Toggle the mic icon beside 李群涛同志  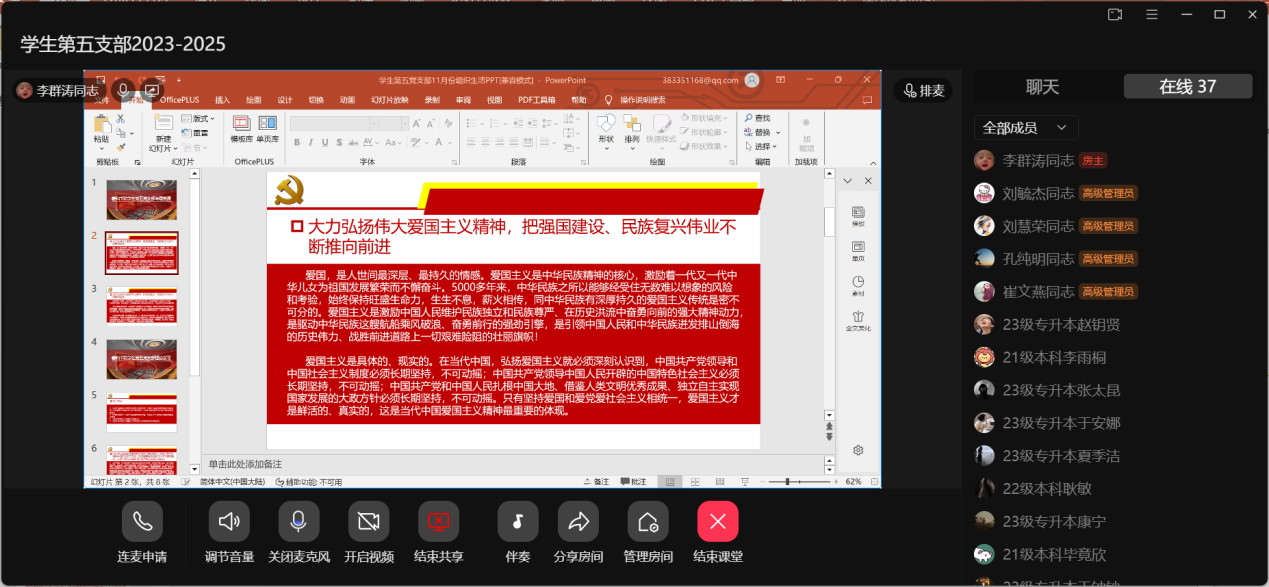point(123,90)
